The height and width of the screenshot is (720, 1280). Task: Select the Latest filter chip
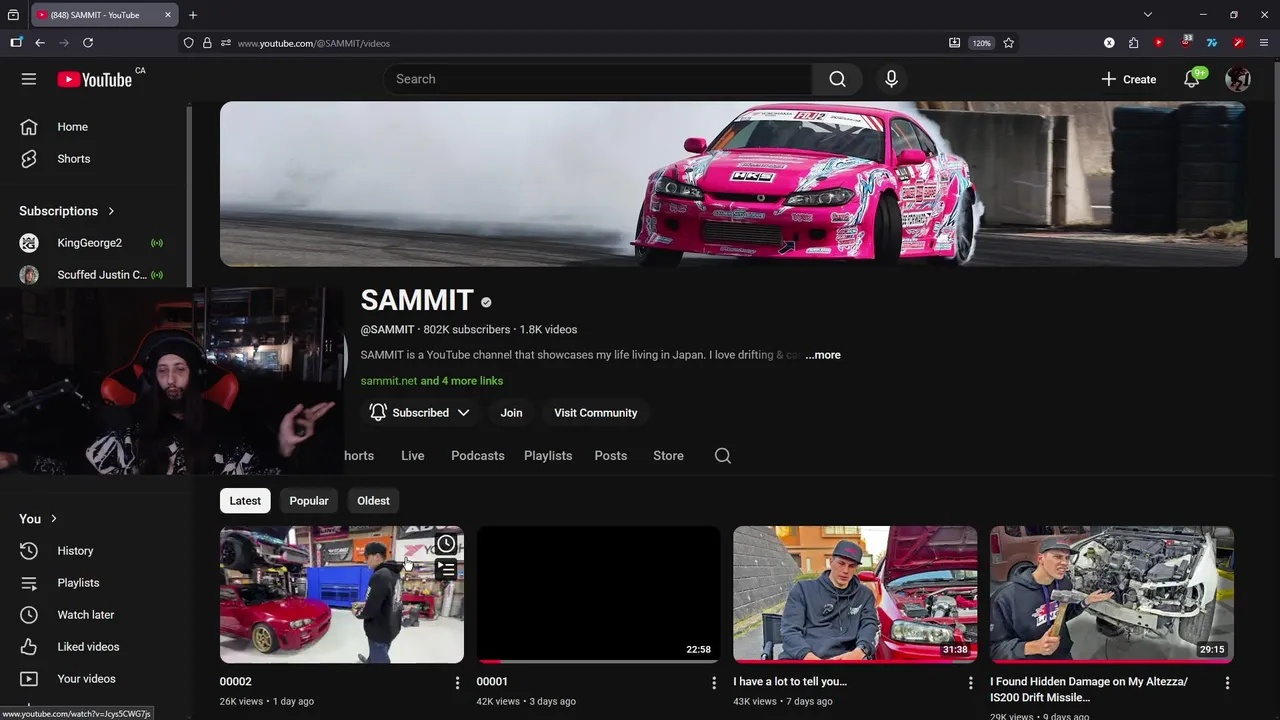tap(245, 501)
